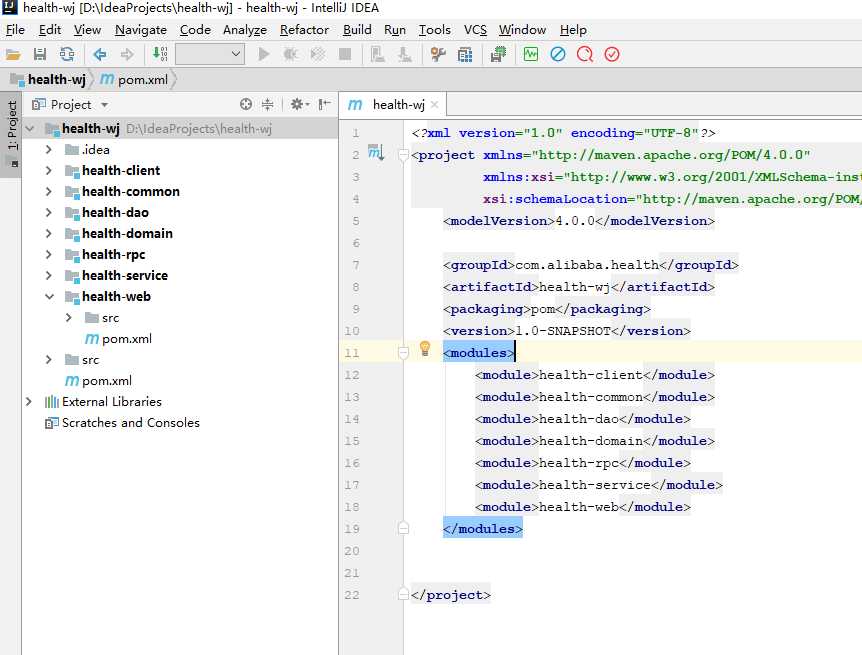This screenshot has width=862, height=655.
Task: Navigate back with the blue left arrow
Action: point(100,54)
